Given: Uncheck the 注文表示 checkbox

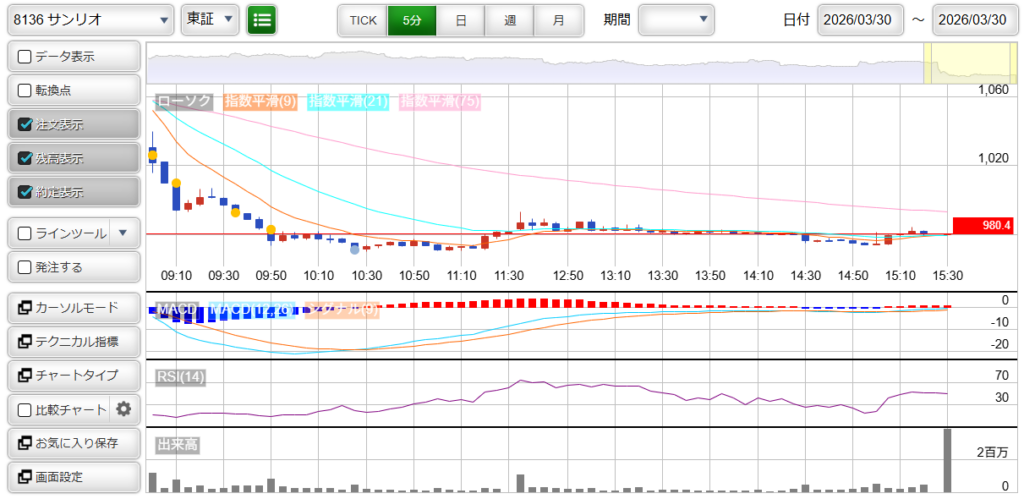Looking at the screenshot, I should coord(26,125).
